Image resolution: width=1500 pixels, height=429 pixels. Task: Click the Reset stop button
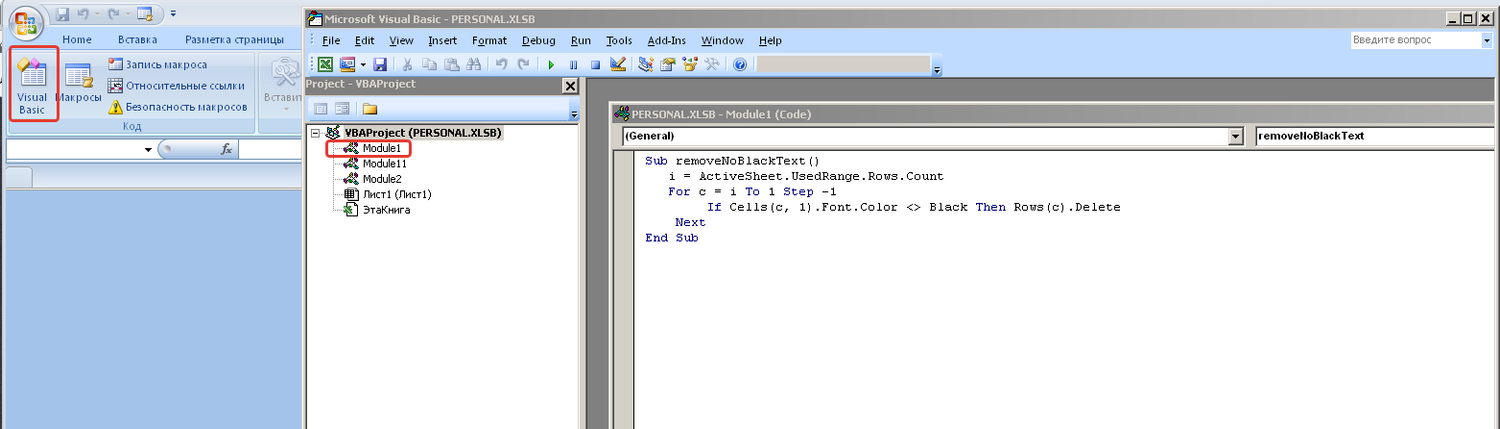(595, 64)
